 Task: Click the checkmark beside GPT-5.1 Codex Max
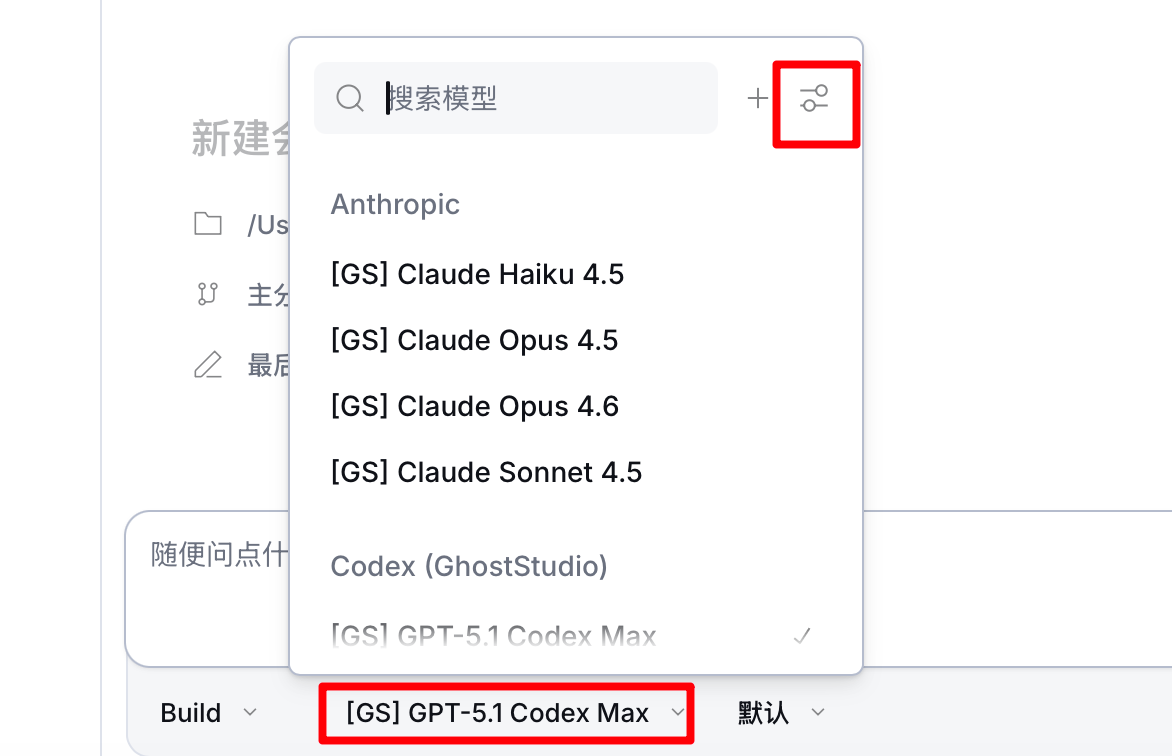pos(801,635)
